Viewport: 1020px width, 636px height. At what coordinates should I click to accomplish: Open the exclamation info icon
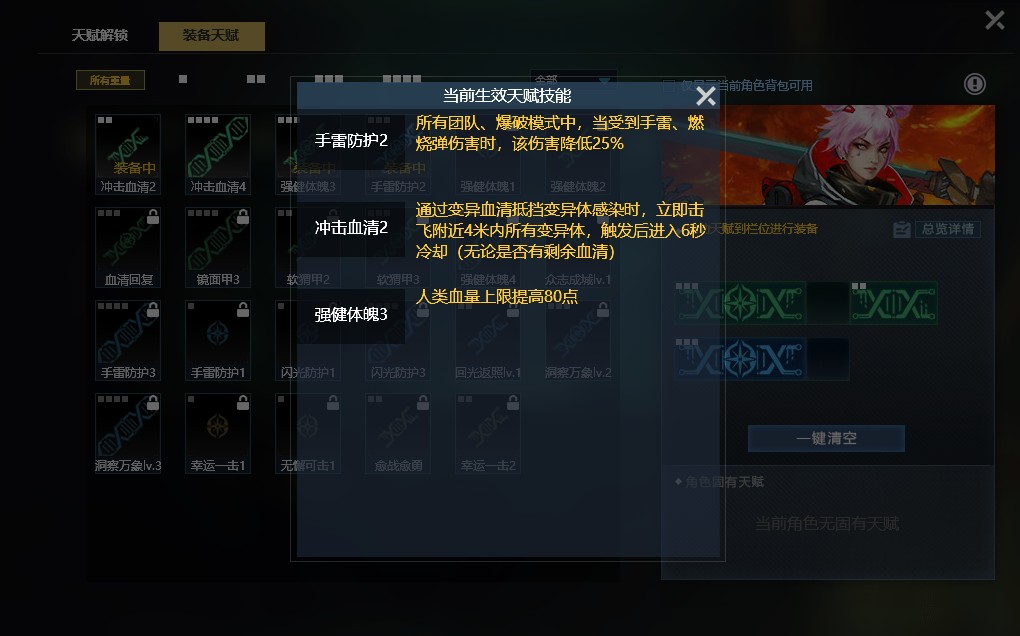click(x=974, y=84)
